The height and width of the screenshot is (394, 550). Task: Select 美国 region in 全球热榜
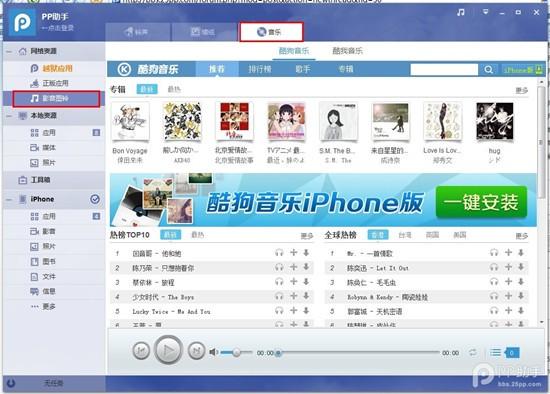tap(460, 235)
